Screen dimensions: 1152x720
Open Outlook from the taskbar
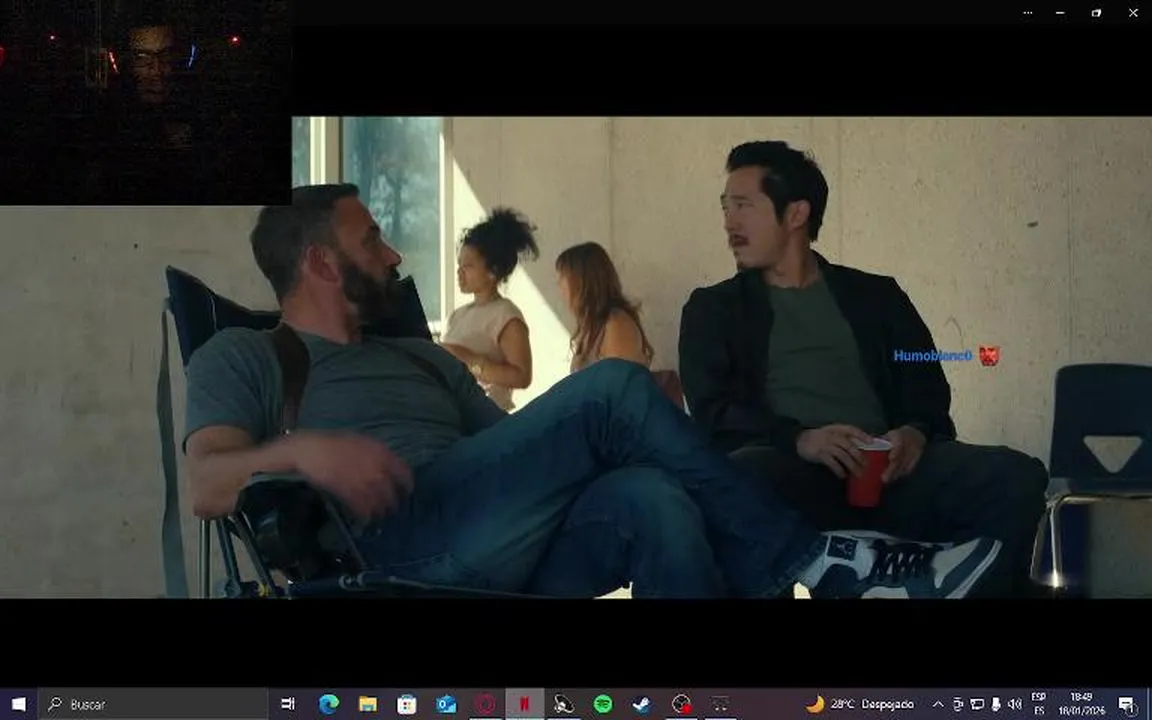point(446,704)
